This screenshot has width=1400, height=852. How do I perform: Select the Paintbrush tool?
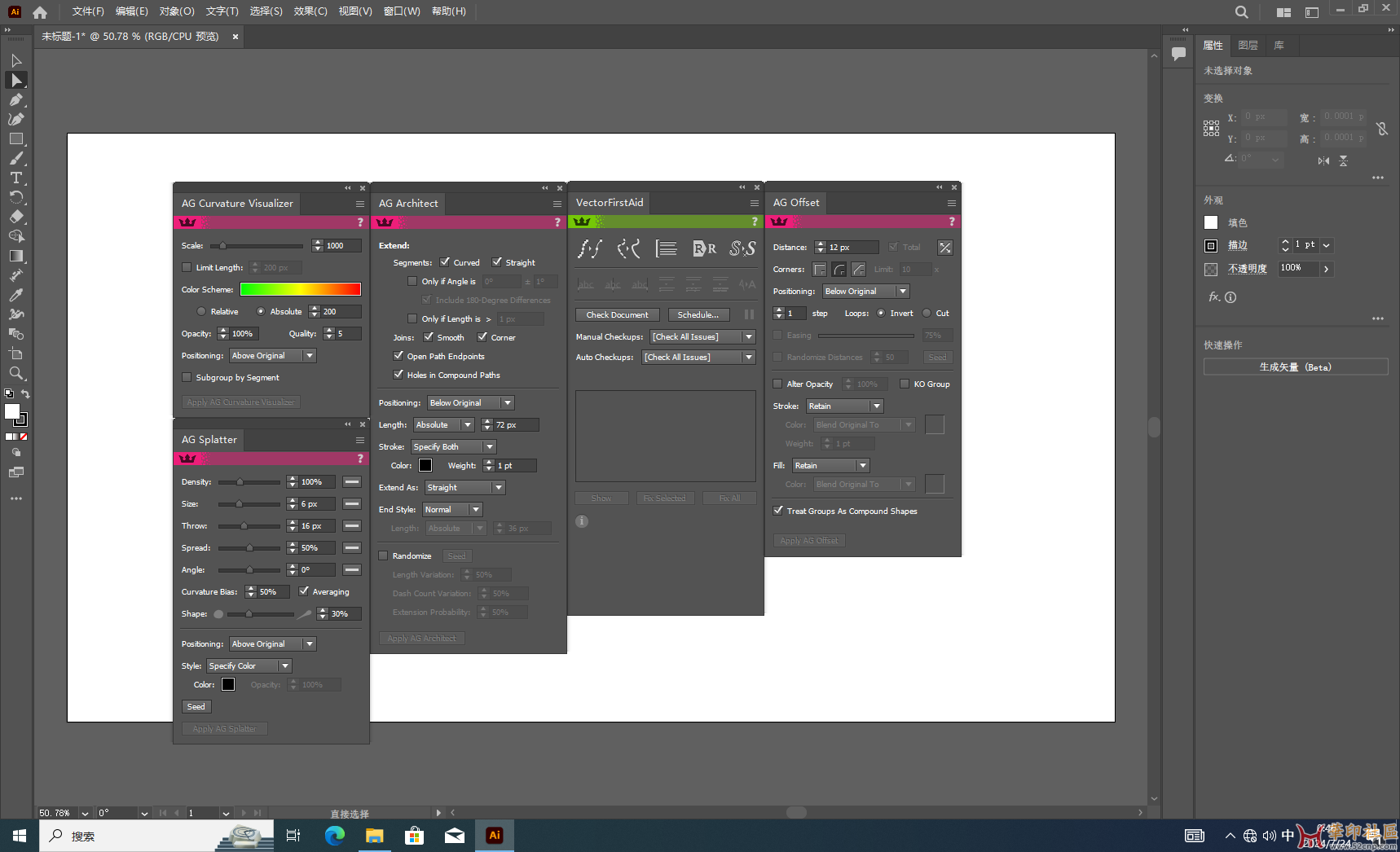[x=16, y=158]
